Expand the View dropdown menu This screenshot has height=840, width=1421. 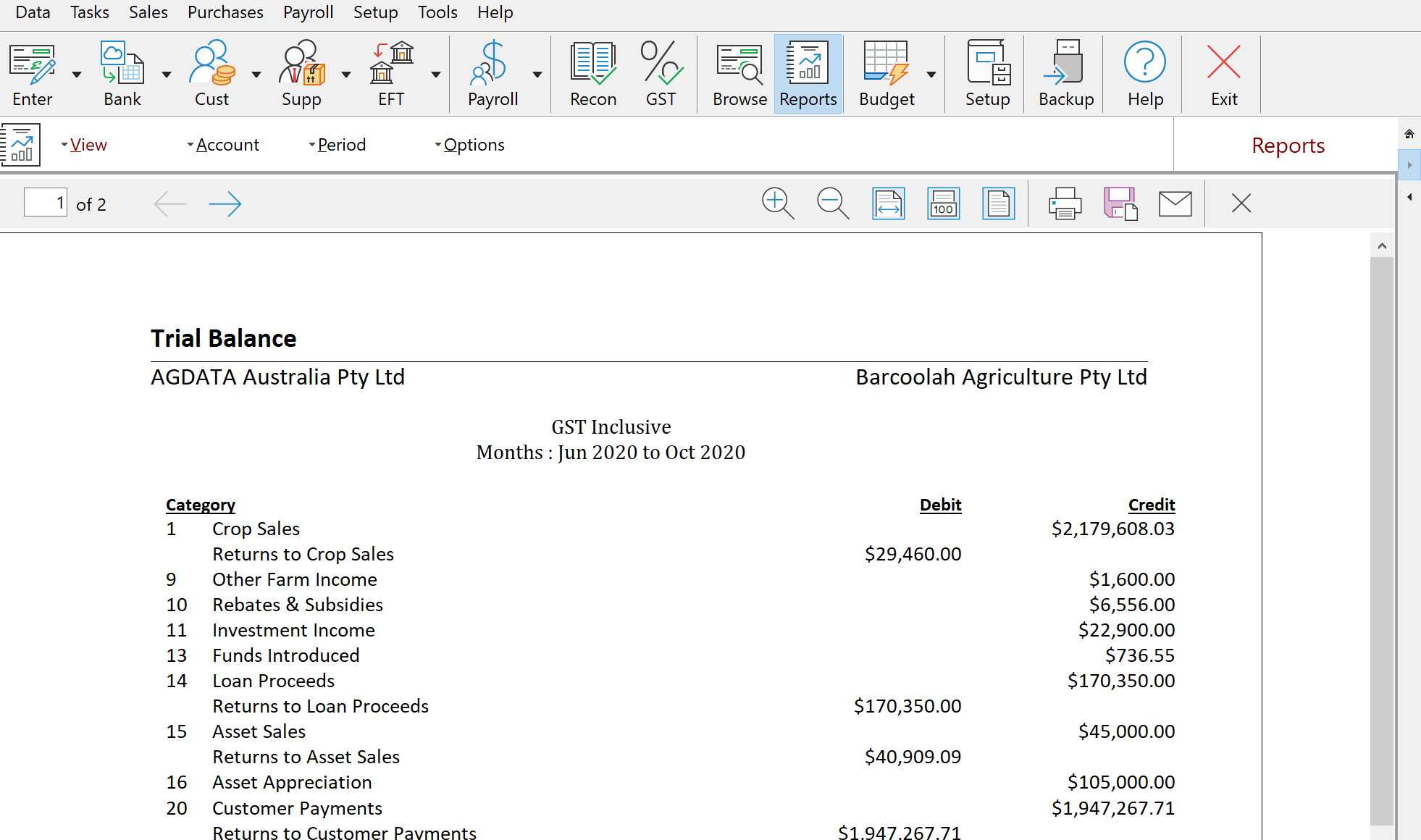90,144
